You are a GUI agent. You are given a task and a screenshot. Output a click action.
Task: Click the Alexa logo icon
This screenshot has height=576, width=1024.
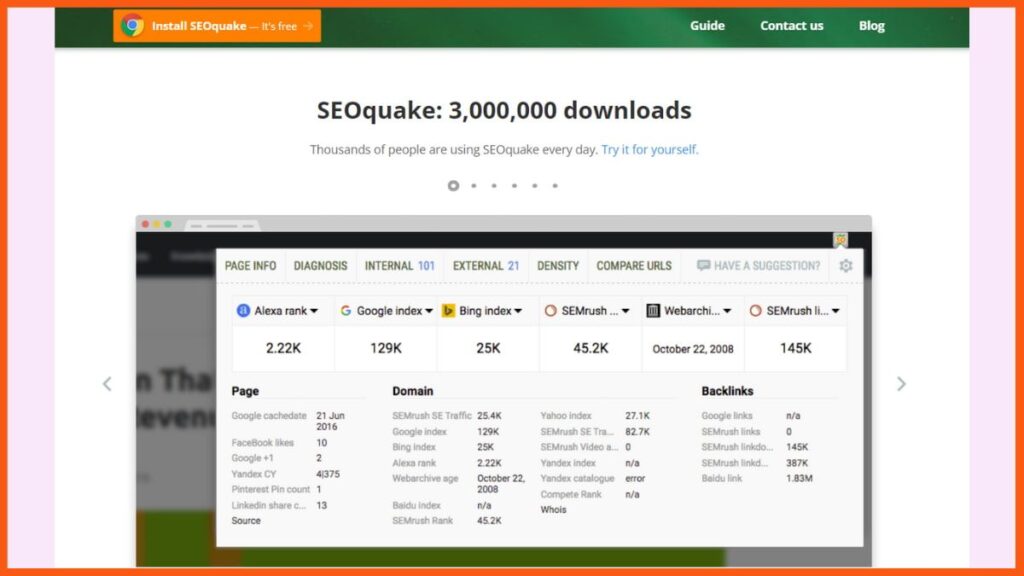click(x=243, y=311)
